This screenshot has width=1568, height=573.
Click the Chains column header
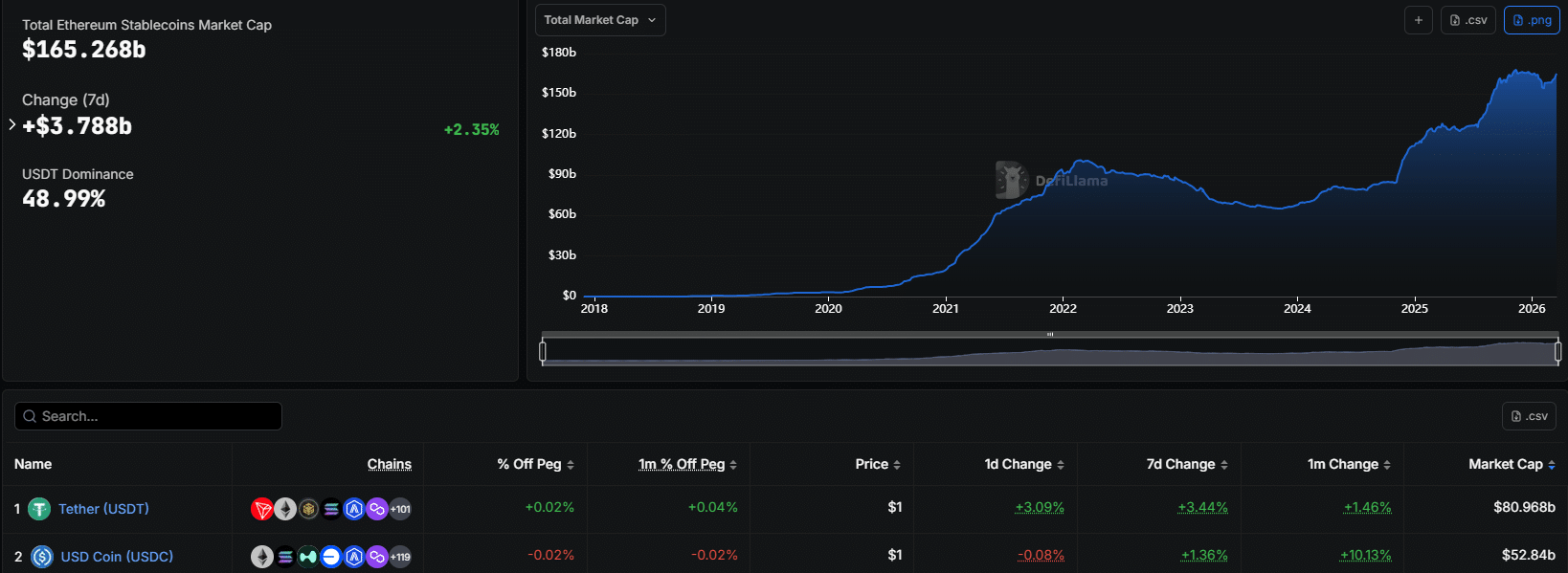(389, 464)
